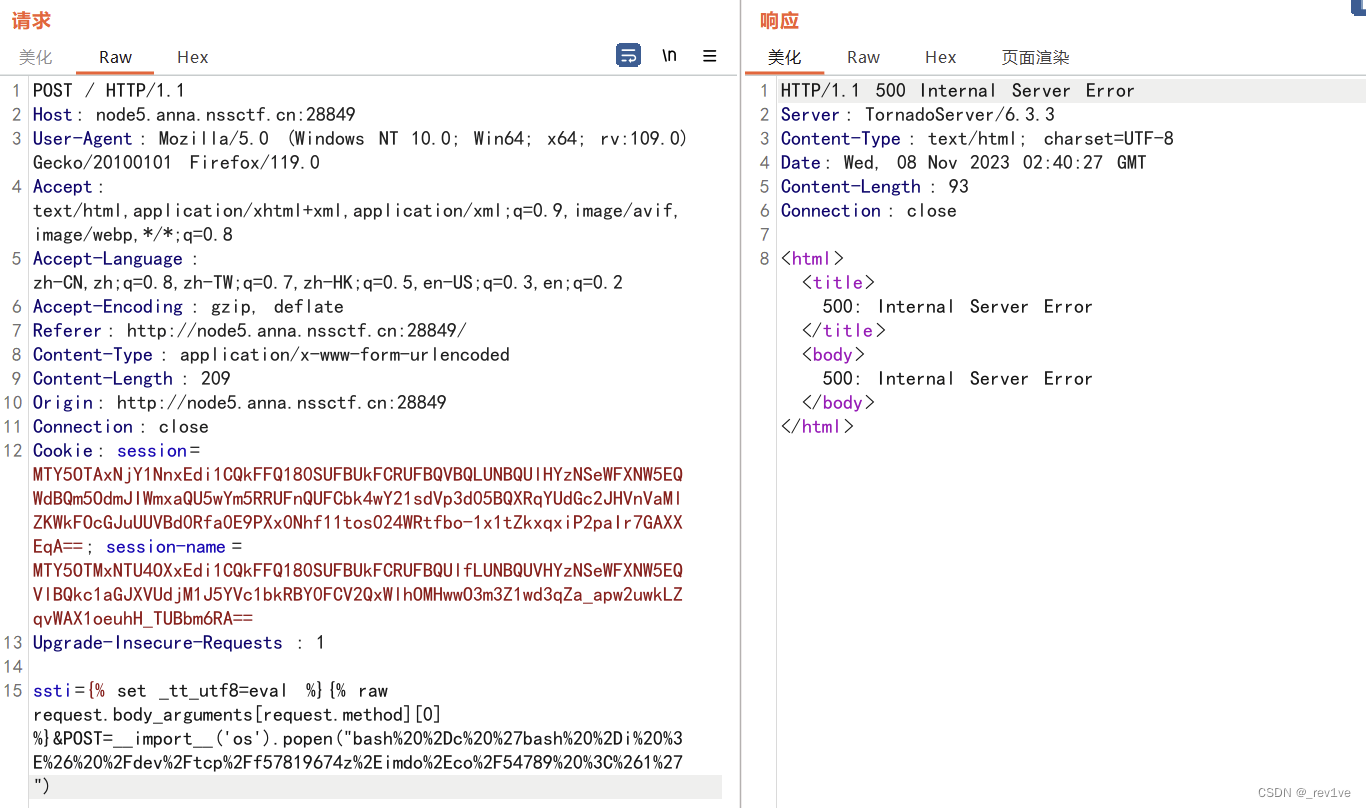Click the Referer header line
Viewport: 1366px width, 808px height.
pos(250,330)
